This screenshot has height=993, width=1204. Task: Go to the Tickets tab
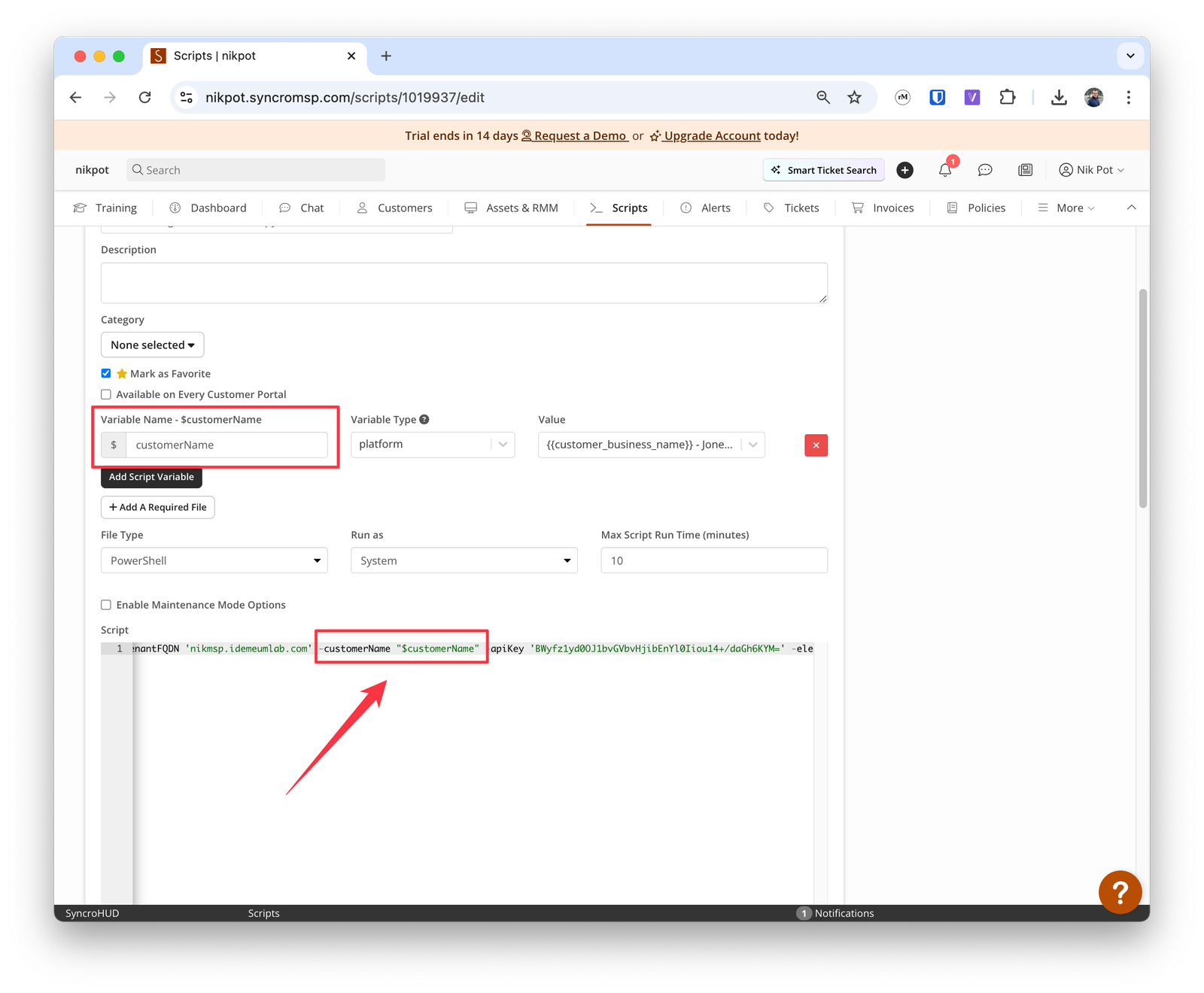792,208
